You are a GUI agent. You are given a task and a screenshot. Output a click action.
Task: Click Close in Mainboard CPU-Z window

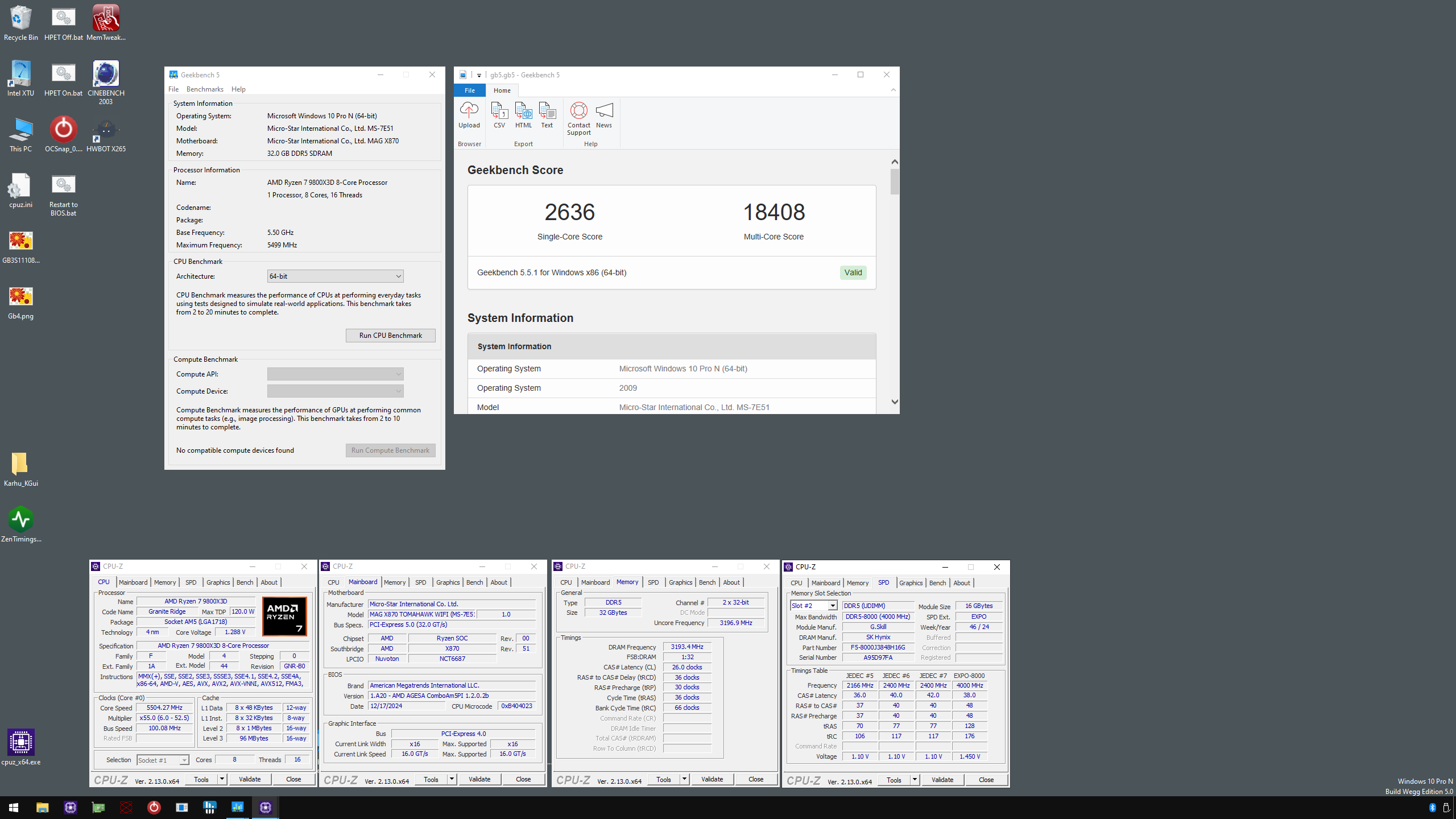pos(523,779)
